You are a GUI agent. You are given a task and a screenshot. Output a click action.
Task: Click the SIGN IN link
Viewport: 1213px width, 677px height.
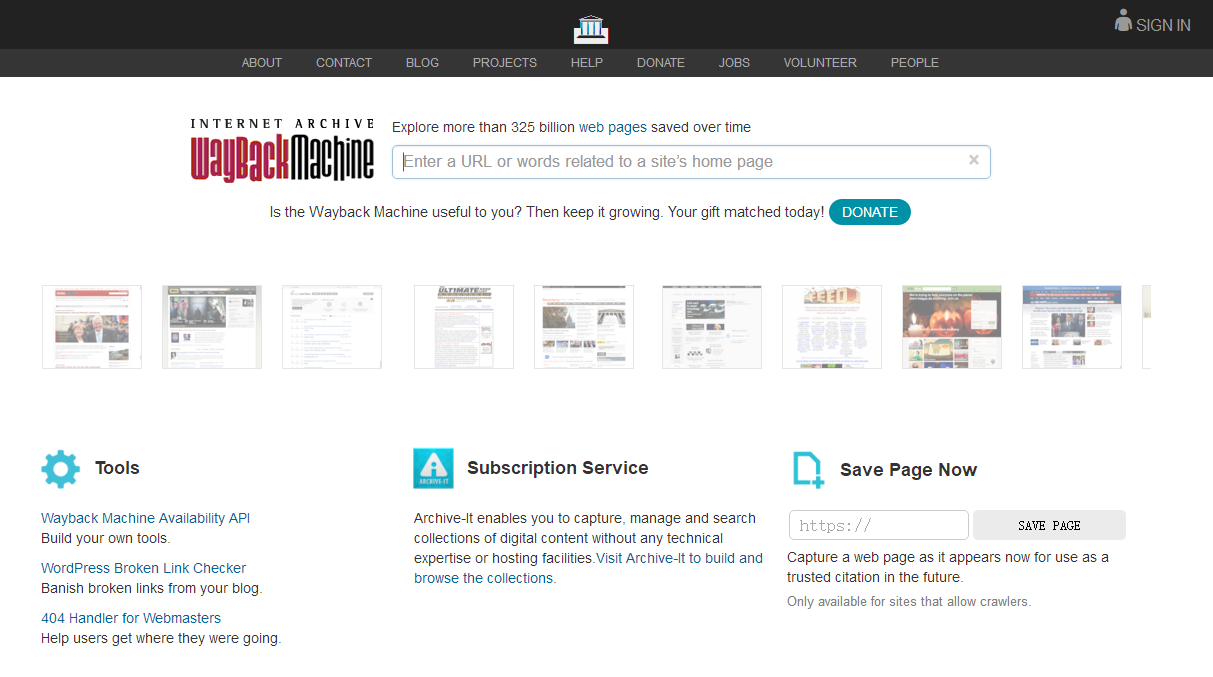1163,25
